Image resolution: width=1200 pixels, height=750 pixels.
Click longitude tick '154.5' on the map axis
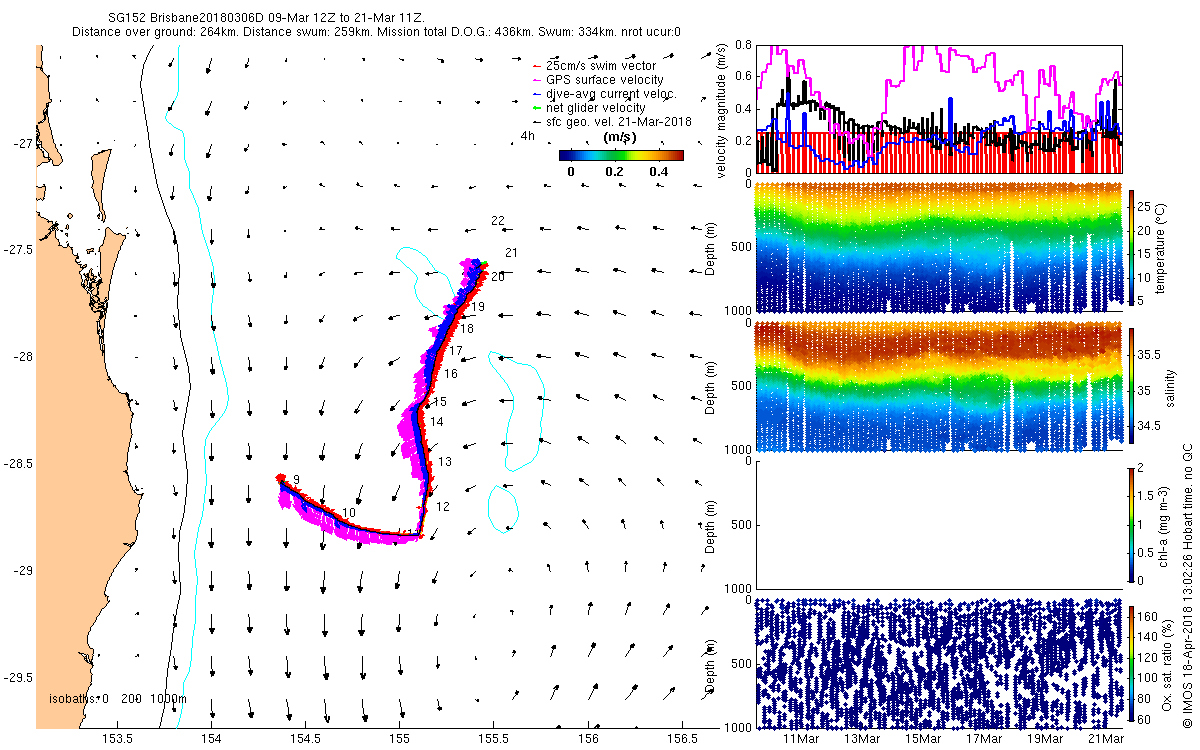tap(306, 739)
